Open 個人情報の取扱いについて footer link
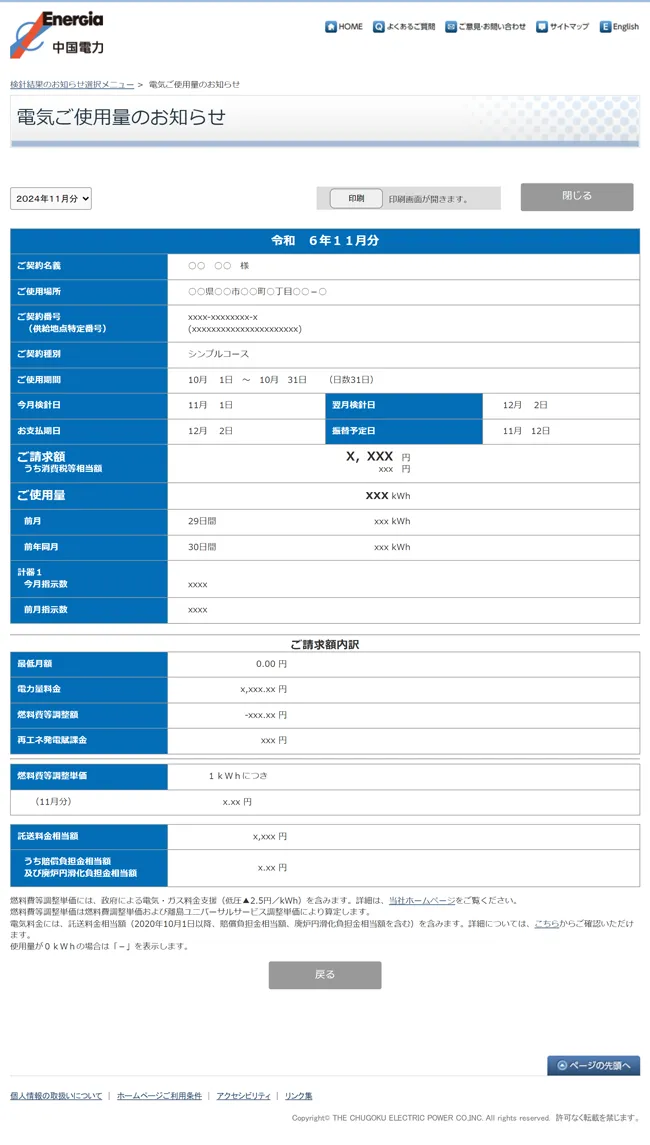Viewport: 650px width, 1145px height. point(56,1096)
